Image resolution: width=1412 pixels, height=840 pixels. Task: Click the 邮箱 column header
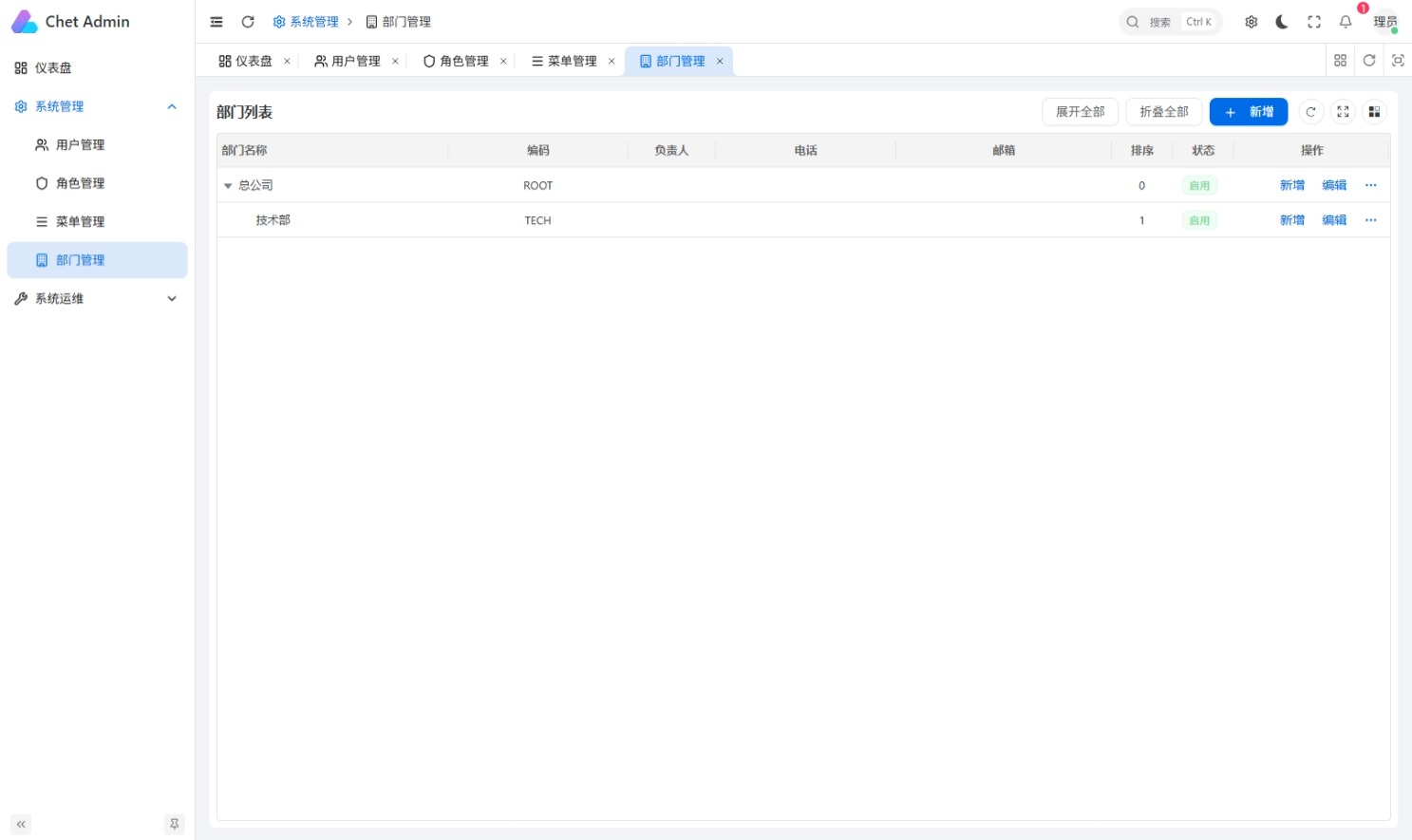(x=1004, y=151)
